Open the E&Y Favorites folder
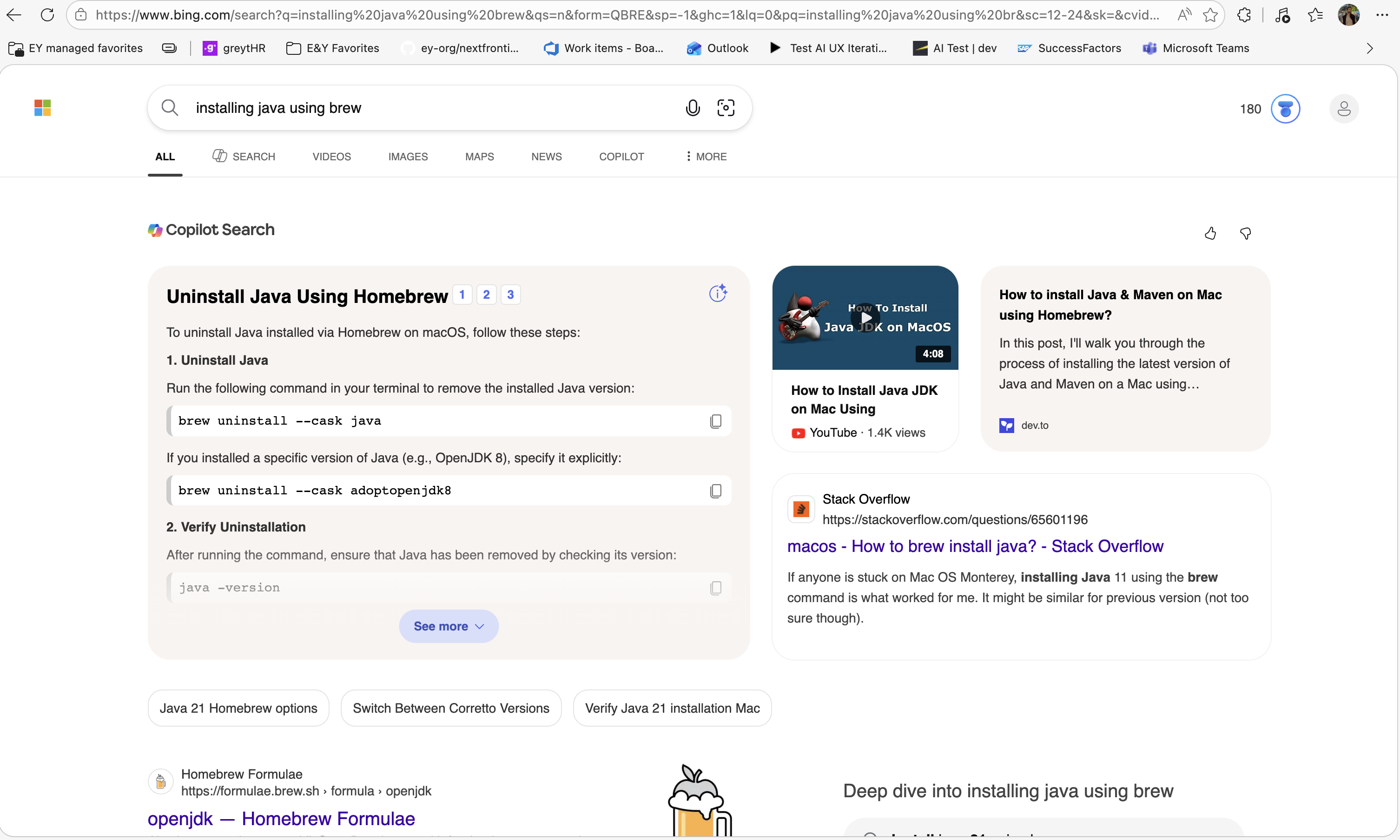Screen dimensions: 1400x840 [x=333, y=48]
